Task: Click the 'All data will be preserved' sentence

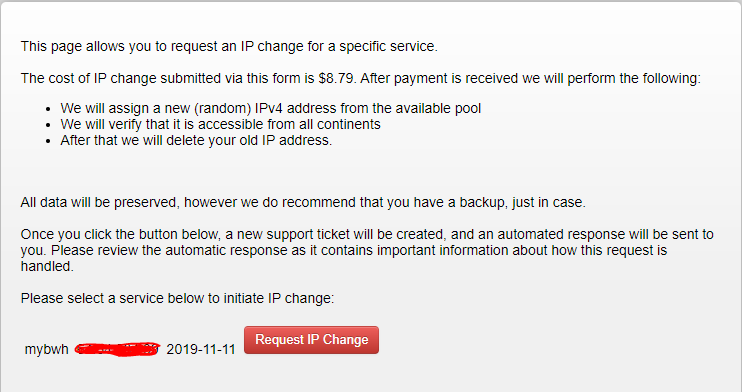Action: click(x=303, y=203)
